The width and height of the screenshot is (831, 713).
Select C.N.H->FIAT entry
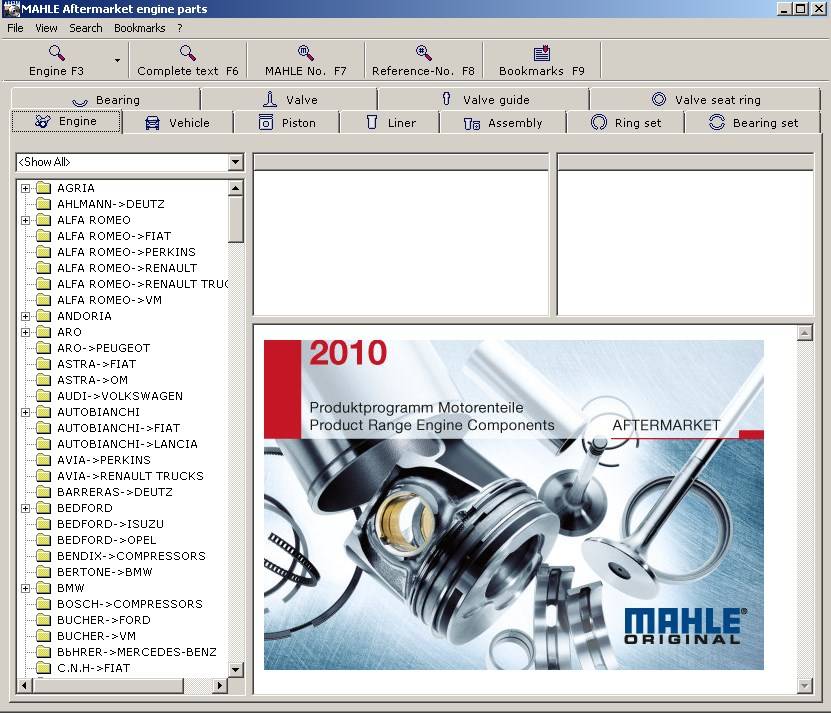(x=93, y=668)
